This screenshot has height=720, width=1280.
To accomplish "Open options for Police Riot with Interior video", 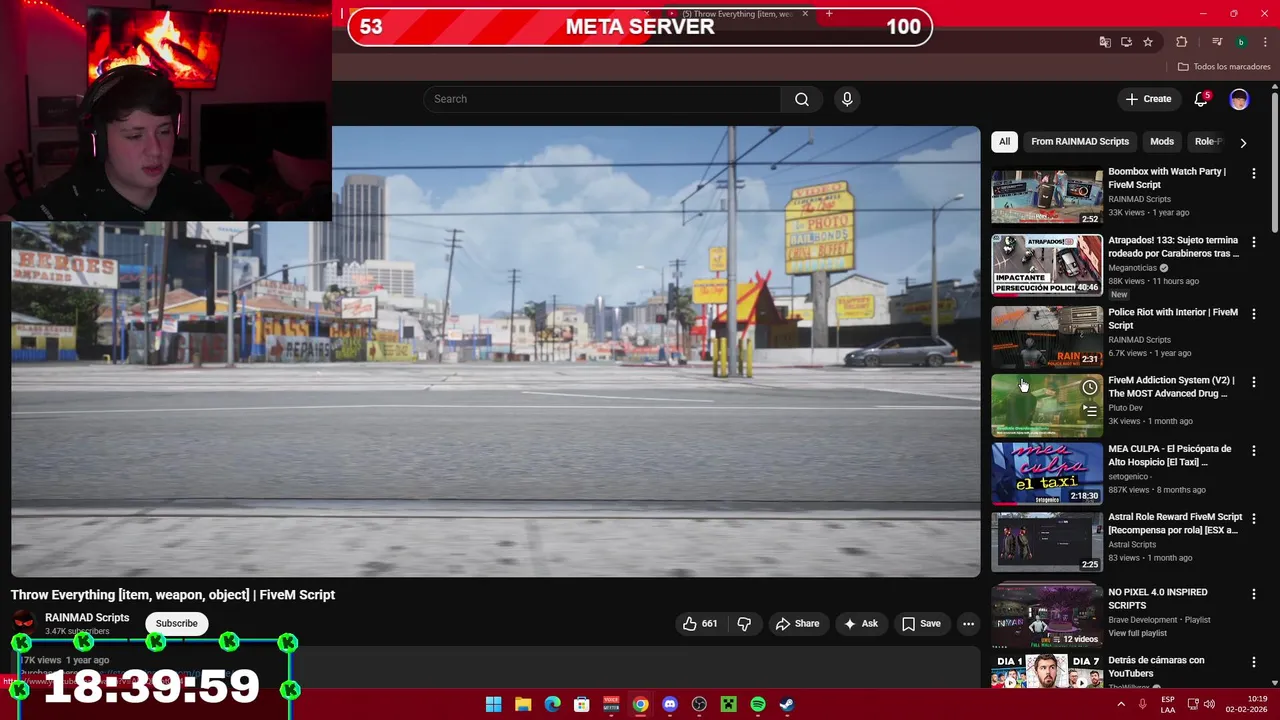I will [1254, 314].
